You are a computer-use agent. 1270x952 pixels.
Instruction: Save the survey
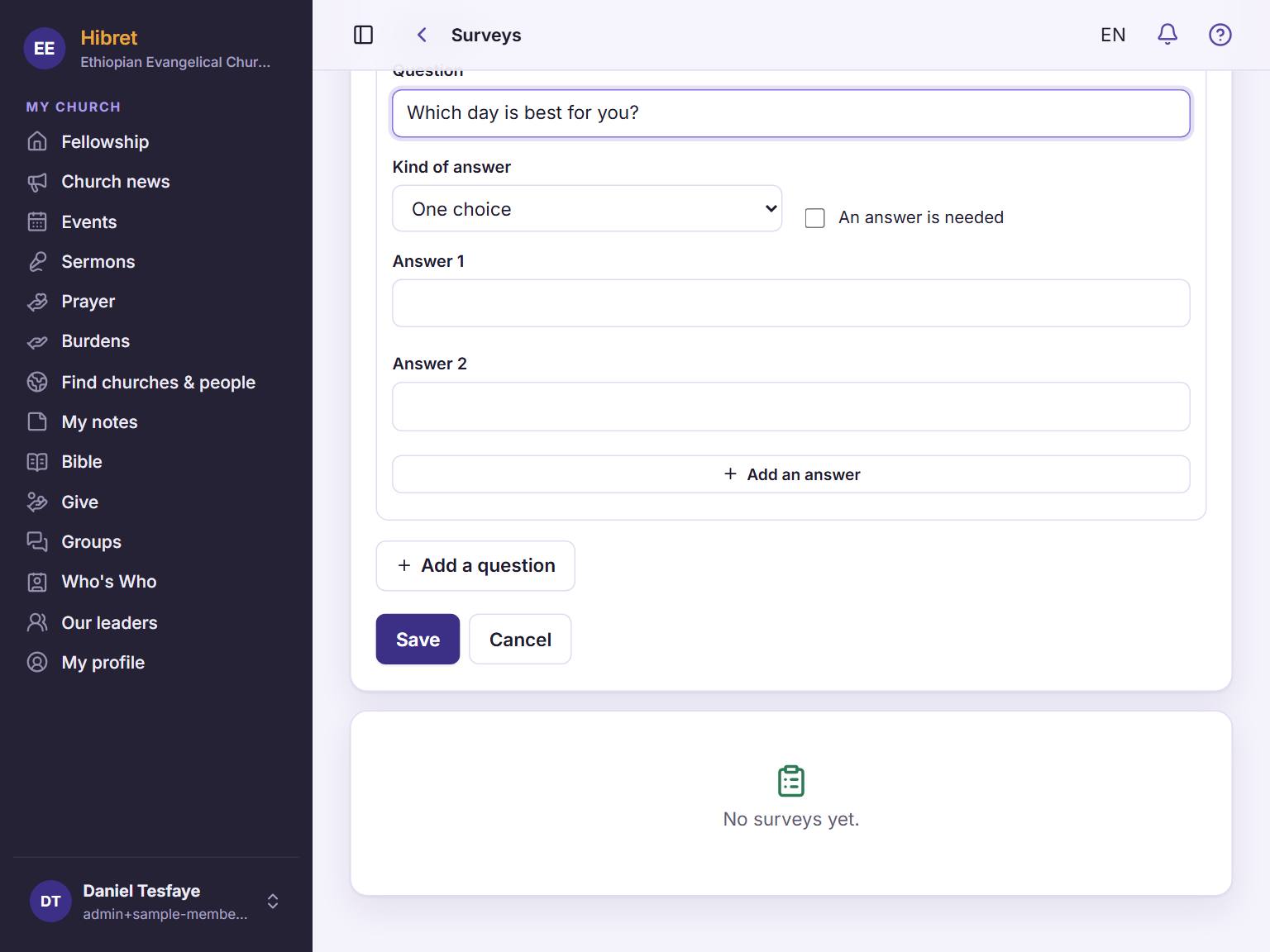418,639
